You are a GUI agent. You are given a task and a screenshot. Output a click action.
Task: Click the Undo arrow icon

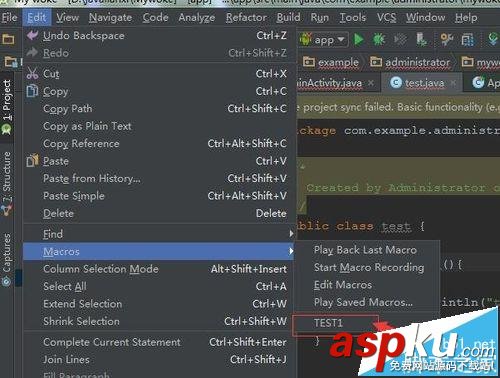tap(32, 35)
